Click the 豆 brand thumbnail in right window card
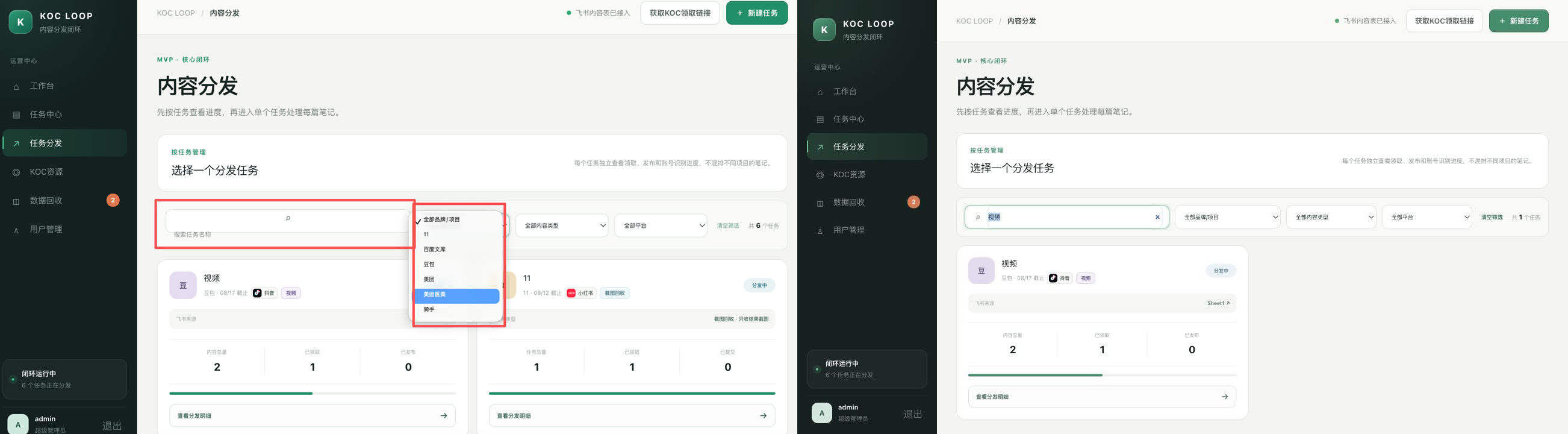This screenshot has height=434, width=1568. coord(982,271)
